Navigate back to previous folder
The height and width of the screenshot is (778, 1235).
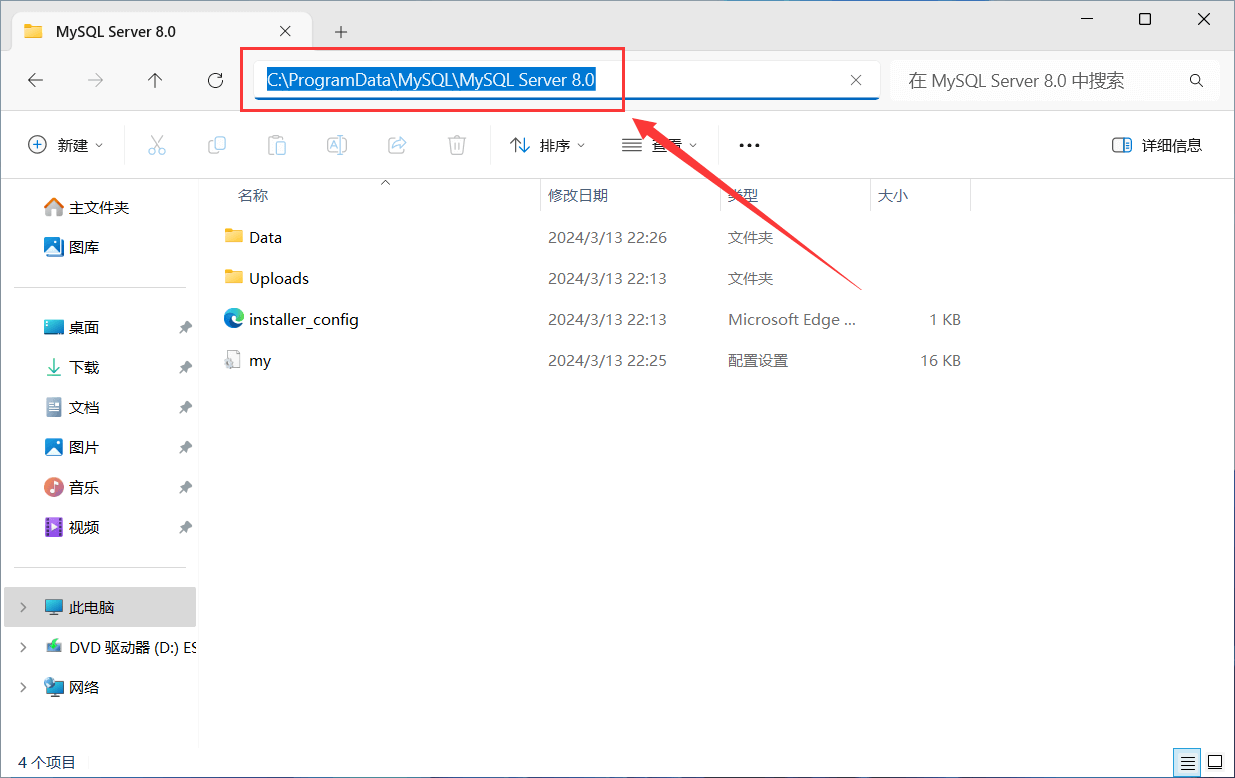[x=36, y=81]
